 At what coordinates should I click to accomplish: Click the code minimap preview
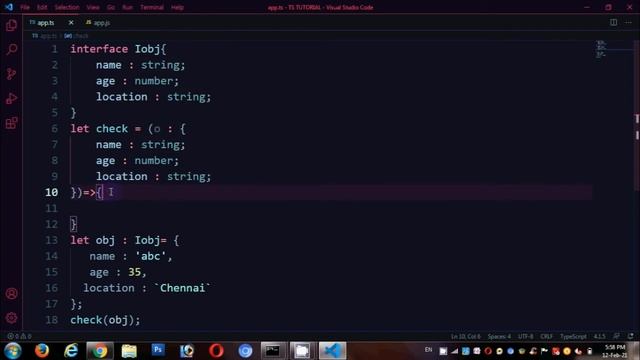point(602,49)
